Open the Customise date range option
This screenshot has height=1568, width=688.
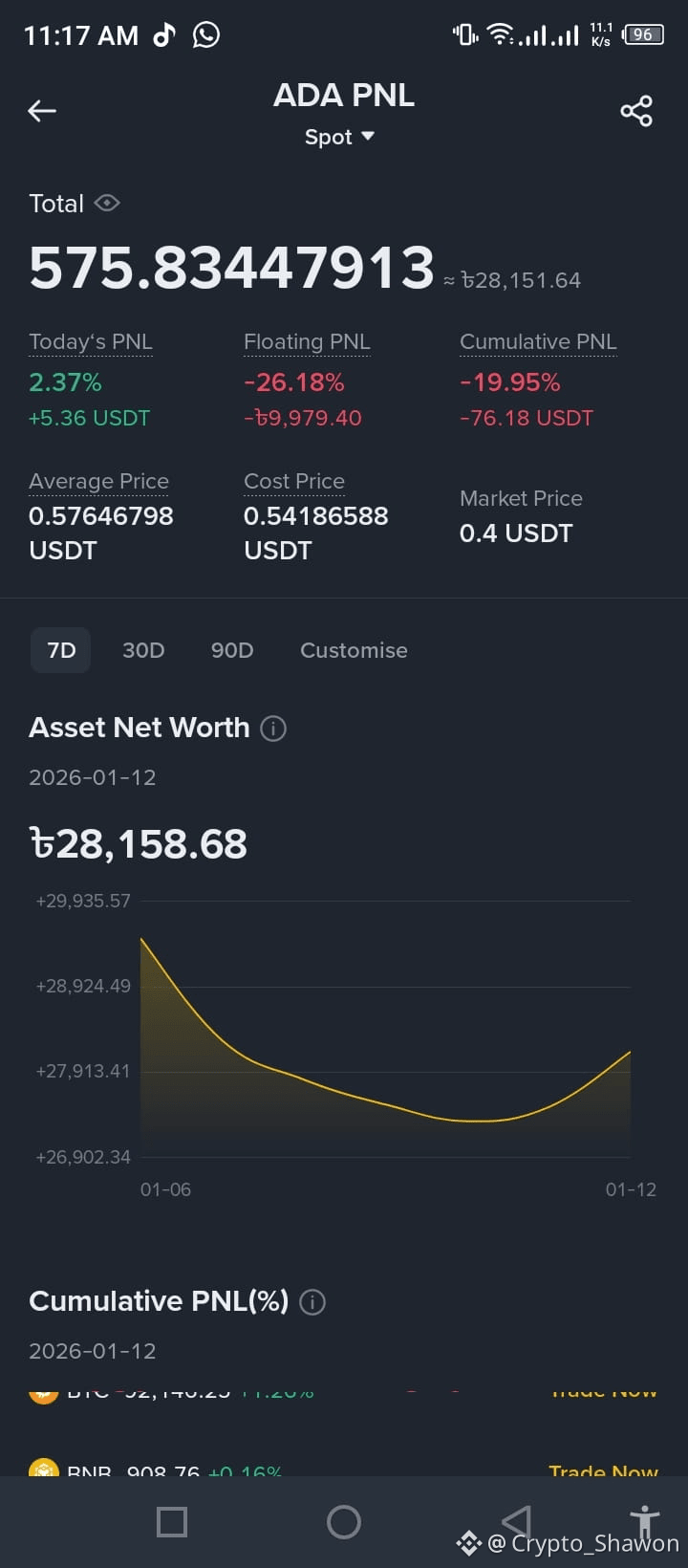pyautogui.click(x=354, y=650)
